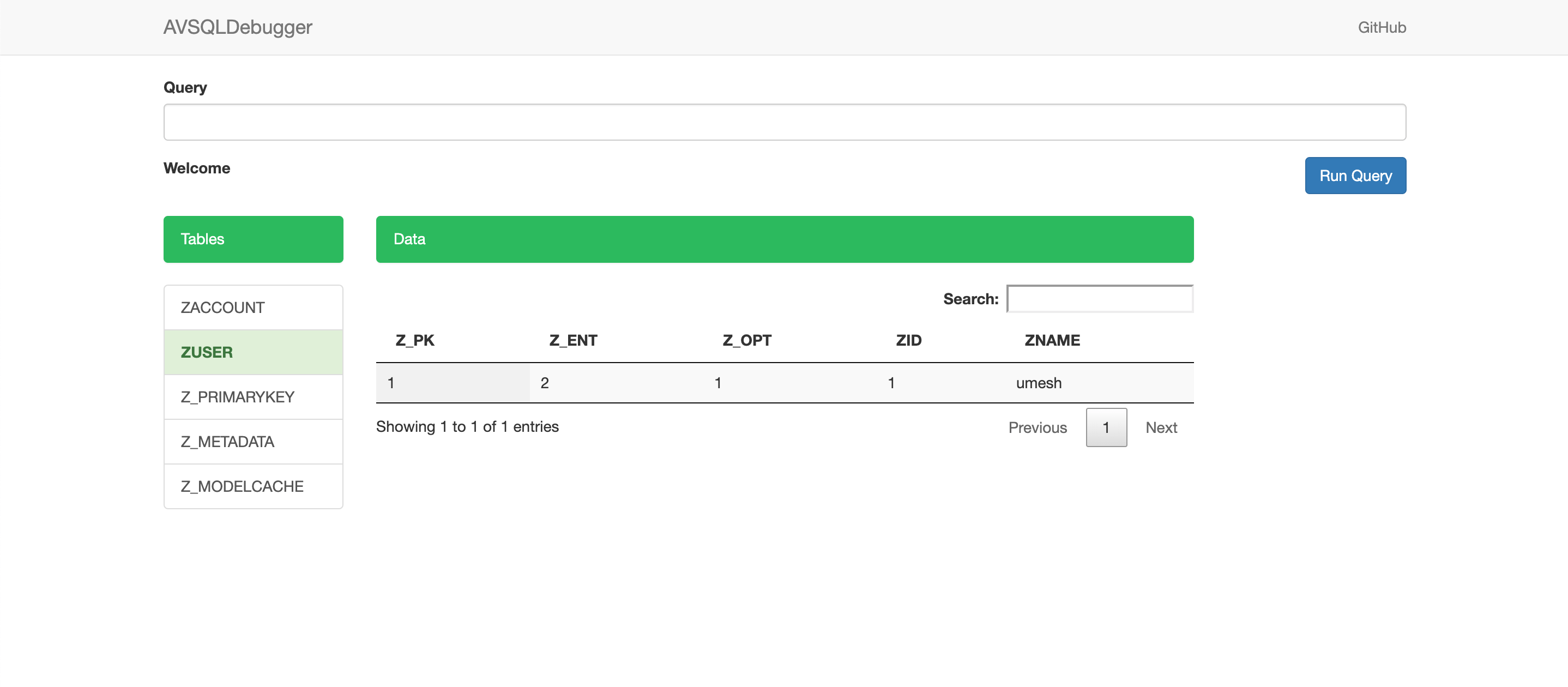Screen dimensions: 1568x687
Task: Click the umesh cell in ZNAME
Action: [x=1039, y=383]
